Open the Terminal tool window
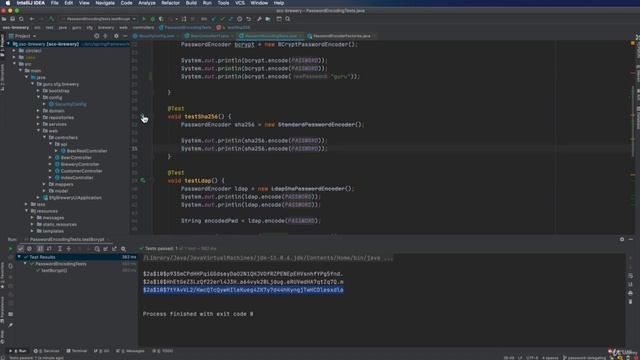Image resolution: width=640 pixels, height=360 pixels. pos(77,351)
